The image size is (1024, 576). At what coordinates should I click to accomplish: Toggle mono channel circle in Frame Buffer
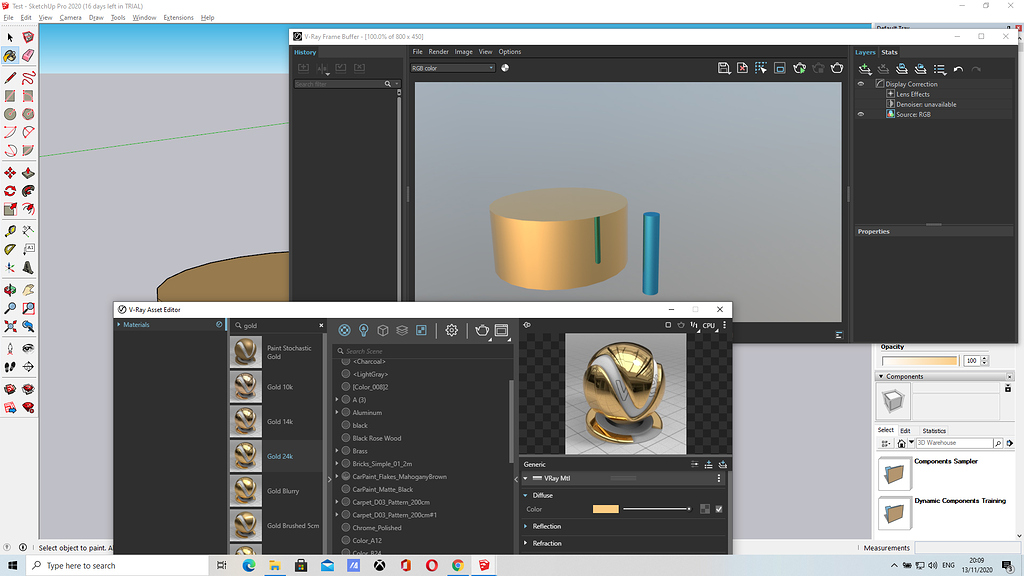[505, 68]
